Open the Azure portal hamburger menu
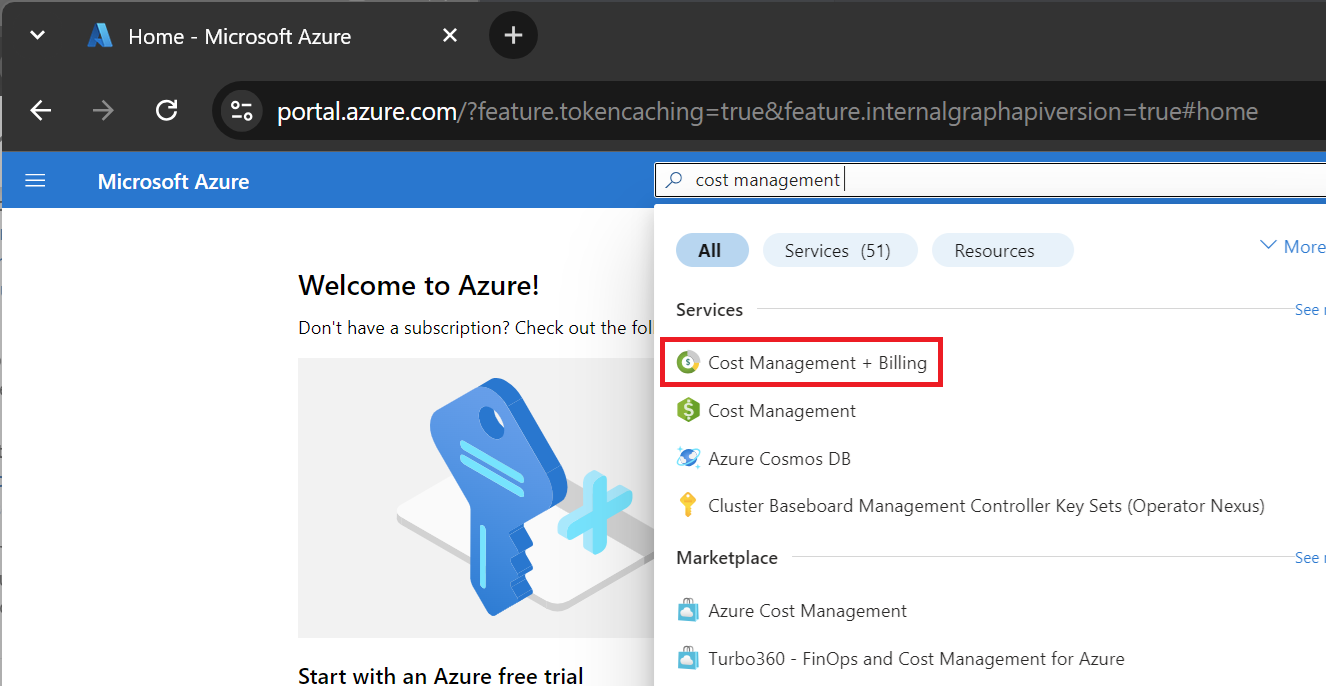The image size is (1326, 686). [35, 181]
